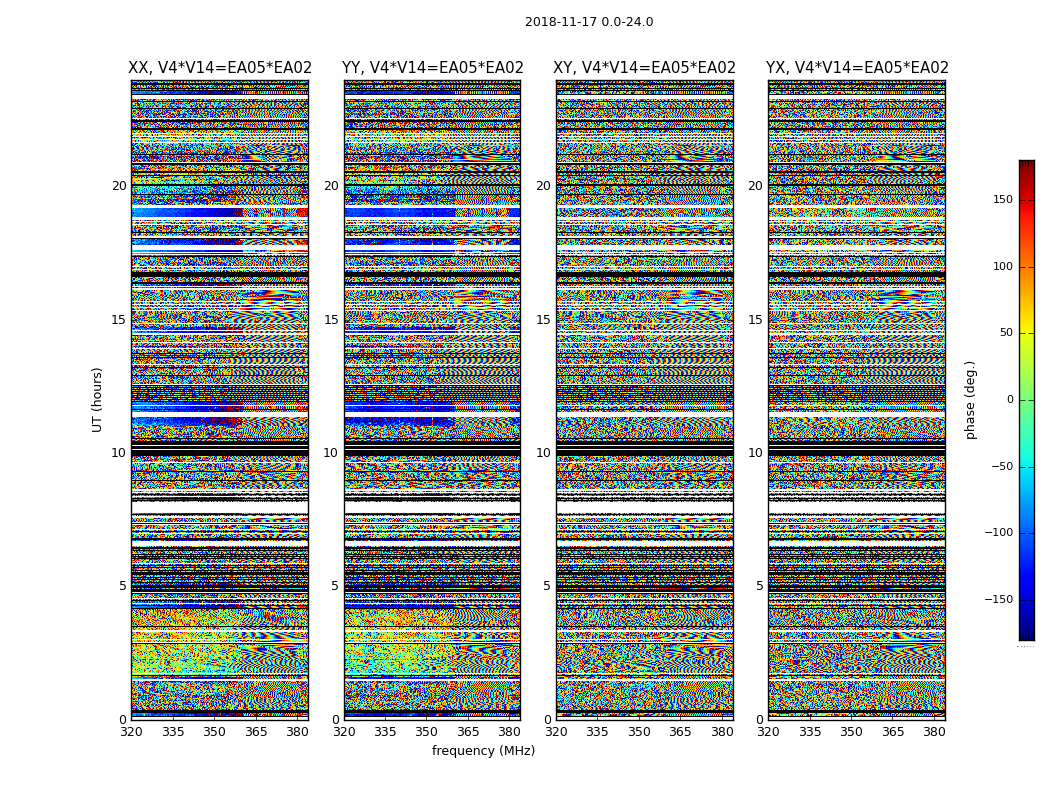The image size is (1050, 800).
Task: Click the 365 tick under YY plot
Action: tap(468, 732)
